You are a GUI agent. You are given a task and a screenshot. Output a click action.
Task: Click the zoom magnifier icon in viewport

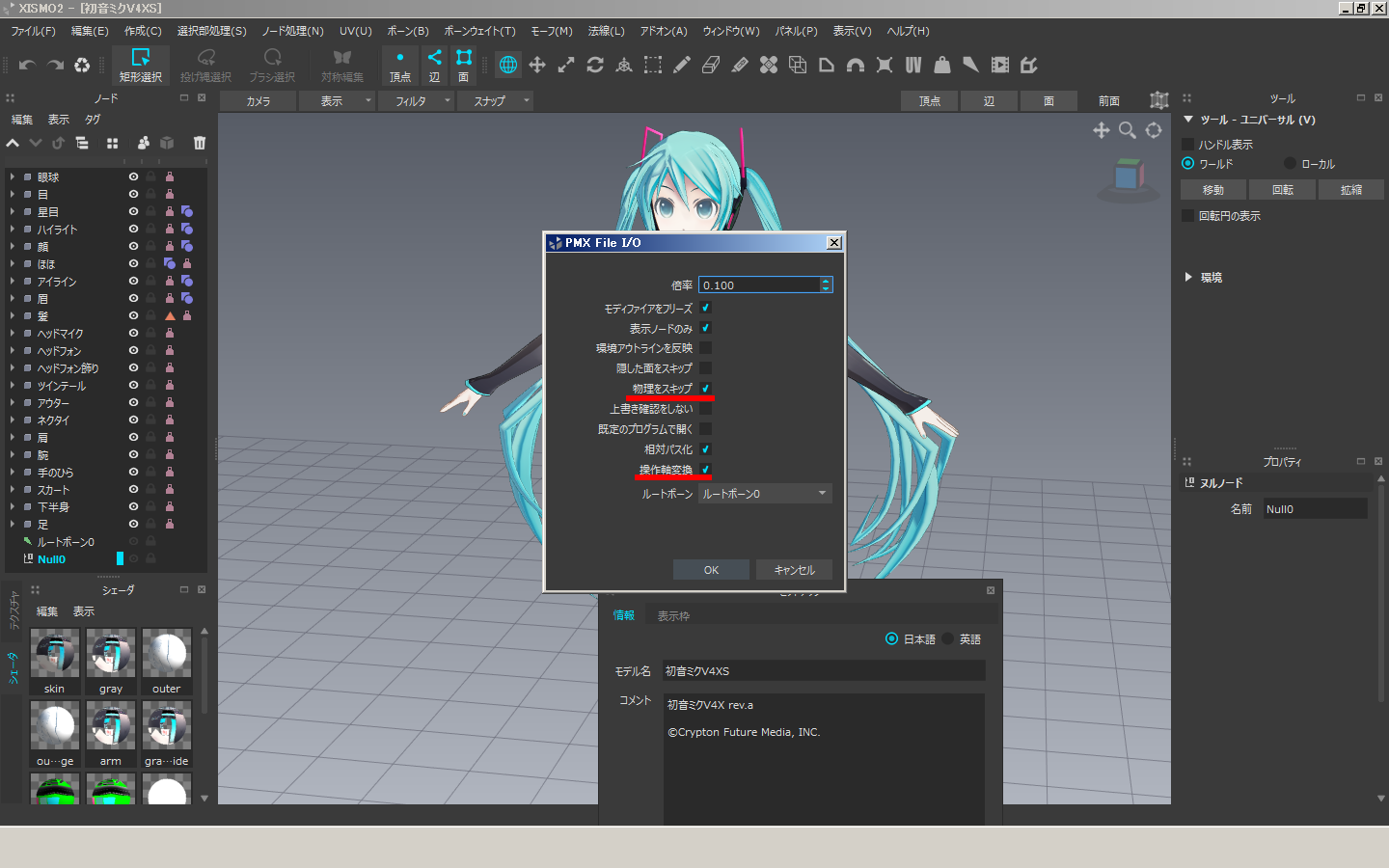[x=1127, y=129]
